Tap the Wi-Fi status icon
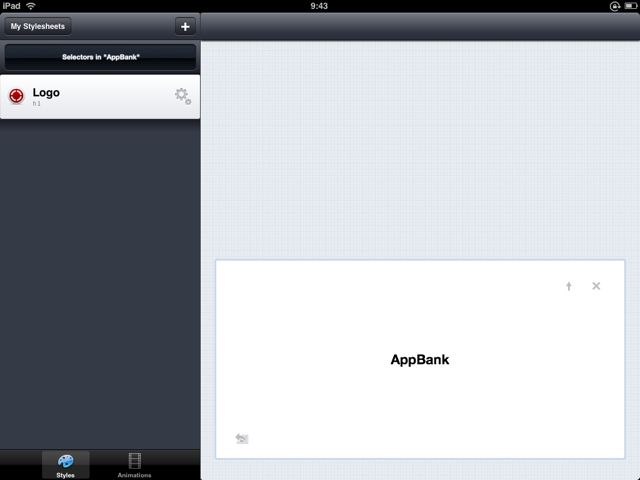Screen dimensions: 640x480 31,6
